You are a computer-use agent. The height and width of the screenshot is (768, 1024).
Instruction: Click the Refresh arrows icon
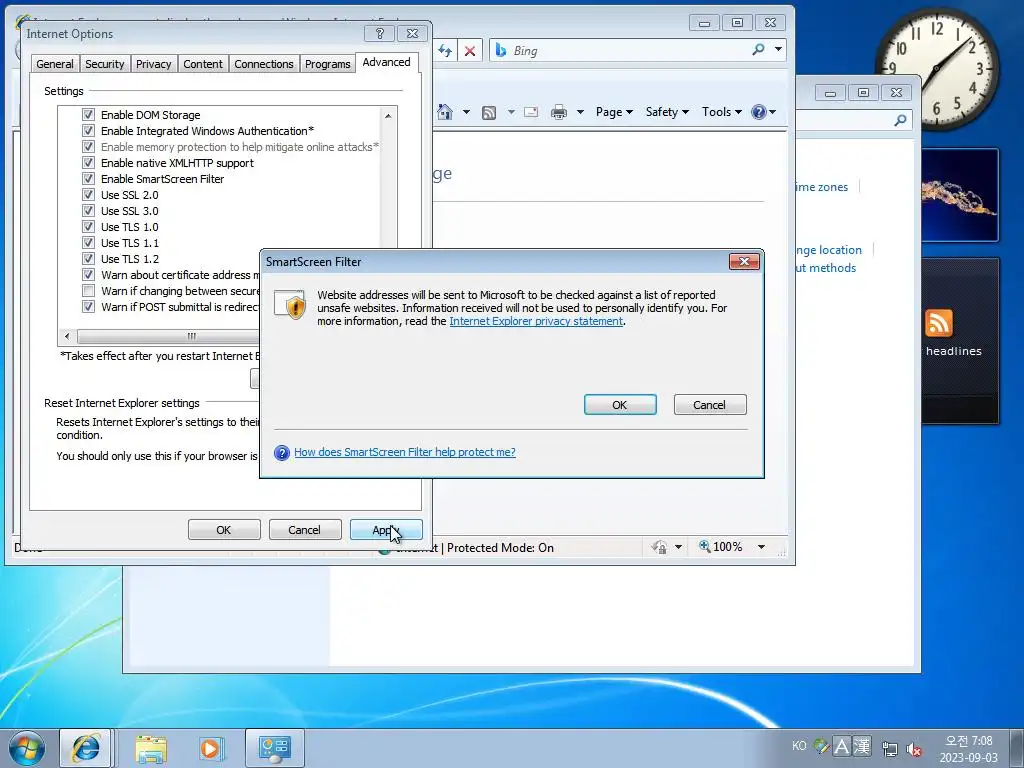tap(445, 51)
